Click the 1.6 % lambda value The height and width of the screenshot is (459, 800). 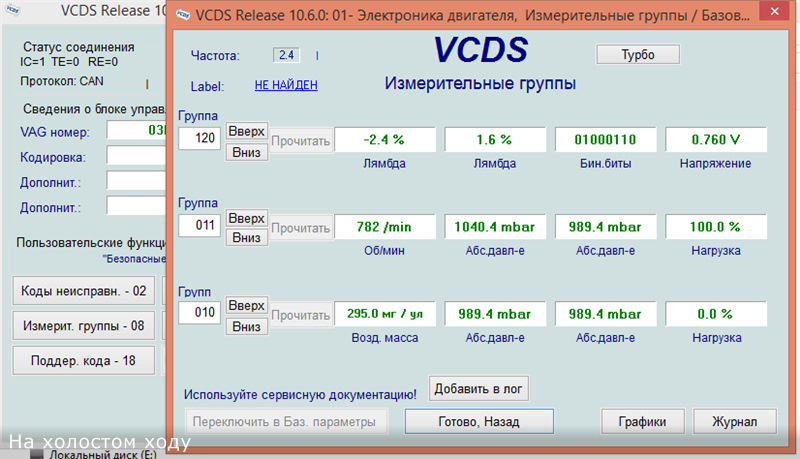[495, 140]
